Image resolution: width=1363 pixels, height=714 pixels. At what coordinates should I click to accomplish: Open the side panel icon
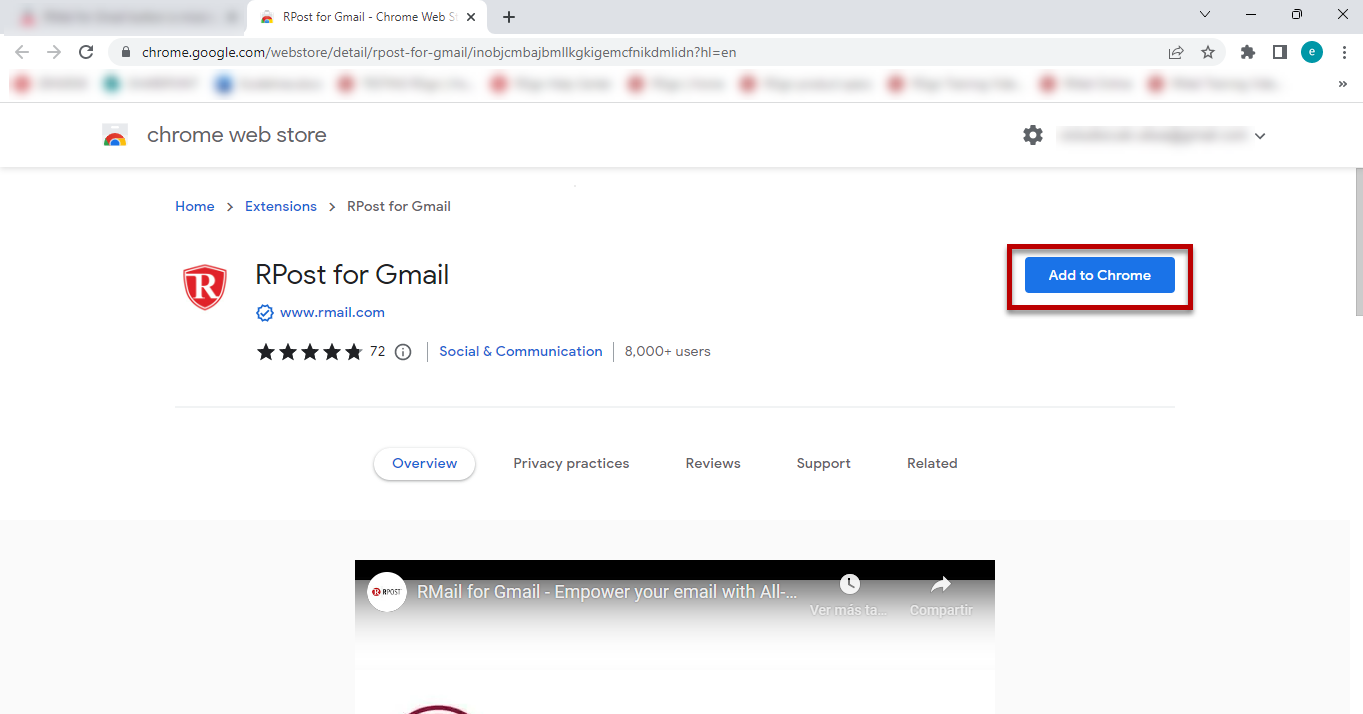click(1279, 52)
